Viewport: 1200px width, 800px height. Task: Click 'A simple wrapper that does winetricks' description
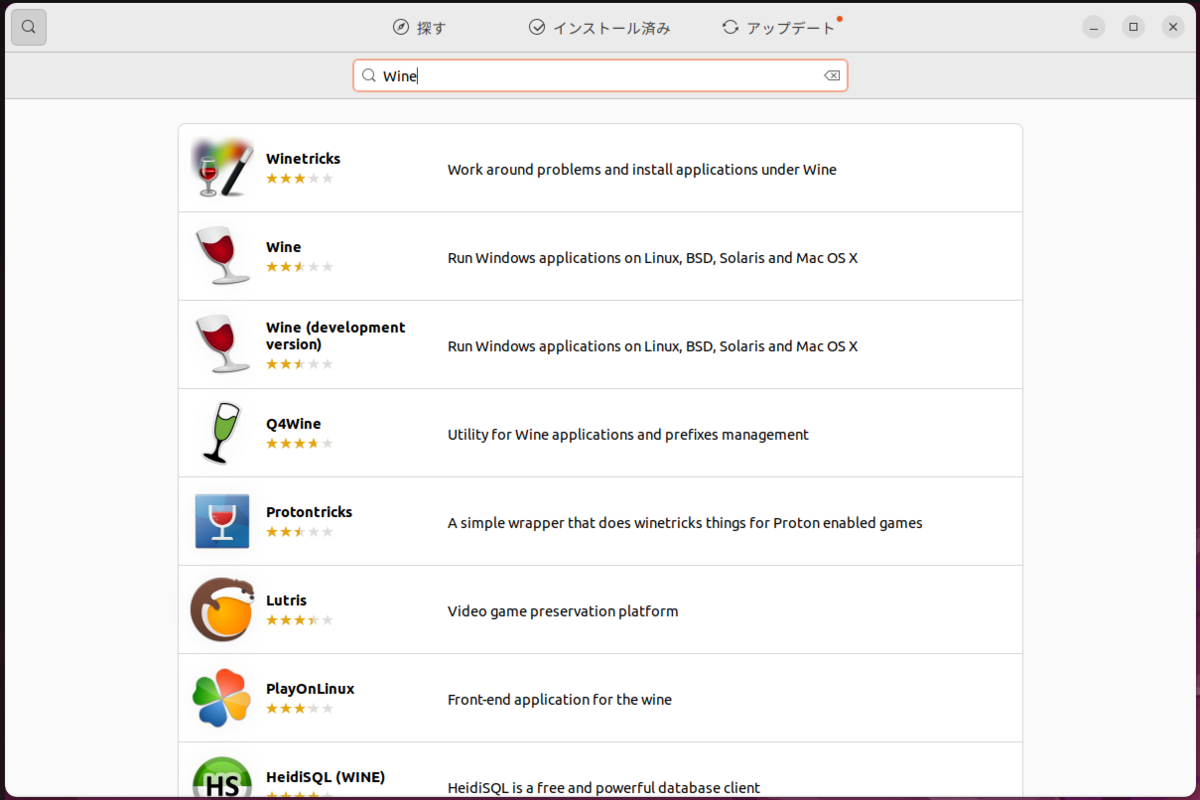click(x=685, y=523)
